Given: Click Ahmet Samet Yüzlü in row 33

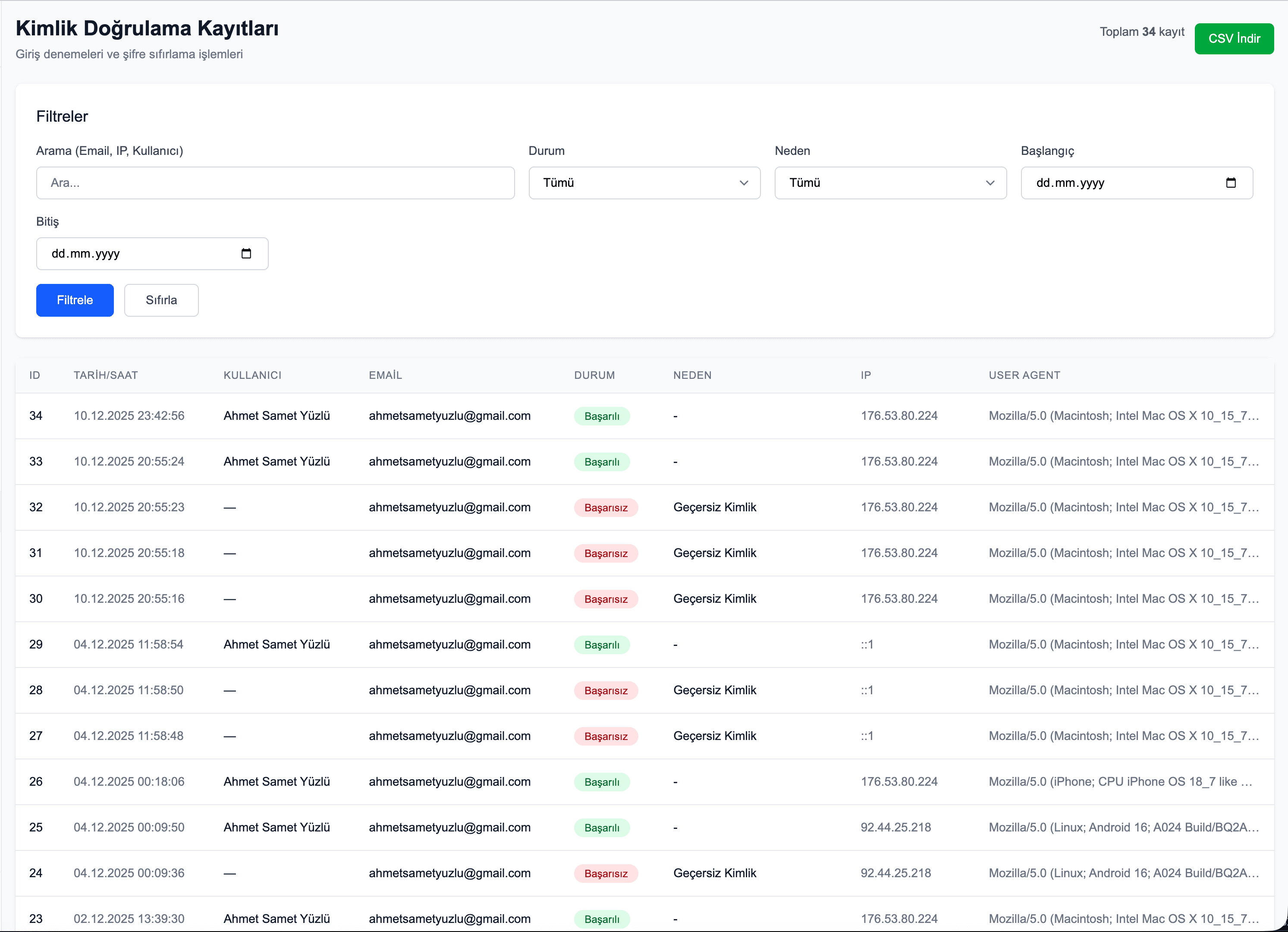Looking at the screenshot, I should [276, 462].
